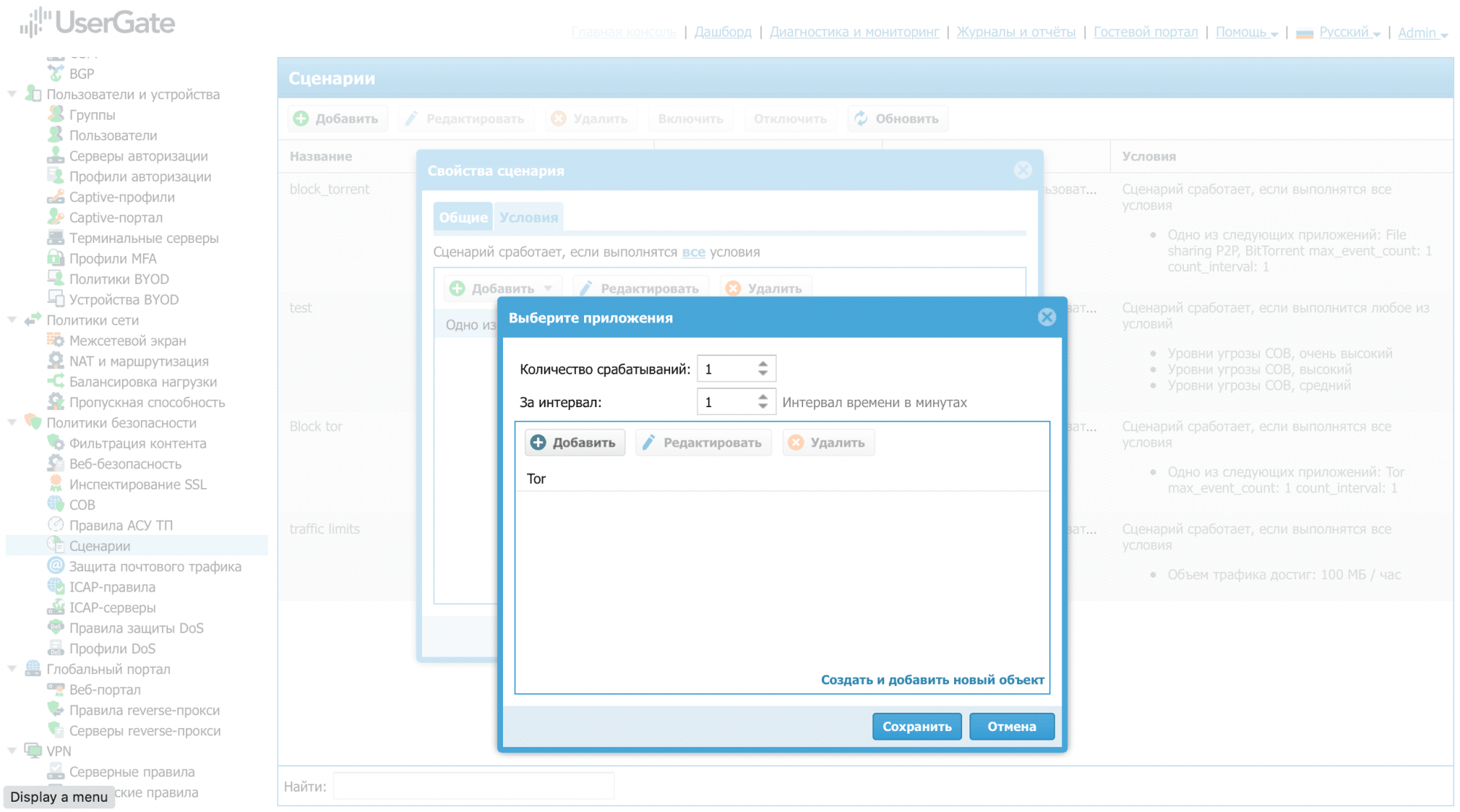The width and height of the screenshot is (1460, 812).
Task: Click the Инспектирование SSL icon
Action: (x=55, y=484)
